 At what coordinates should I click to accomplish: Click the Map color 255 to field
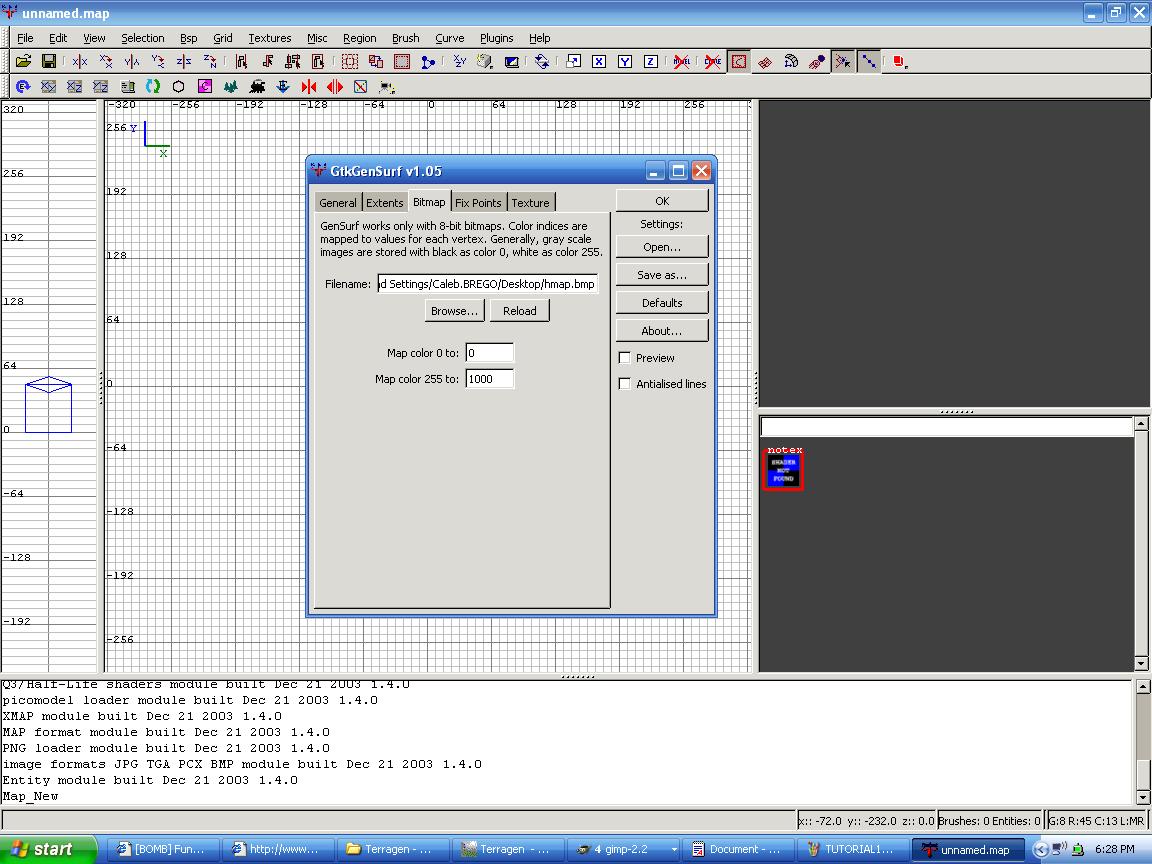[489, 379]
